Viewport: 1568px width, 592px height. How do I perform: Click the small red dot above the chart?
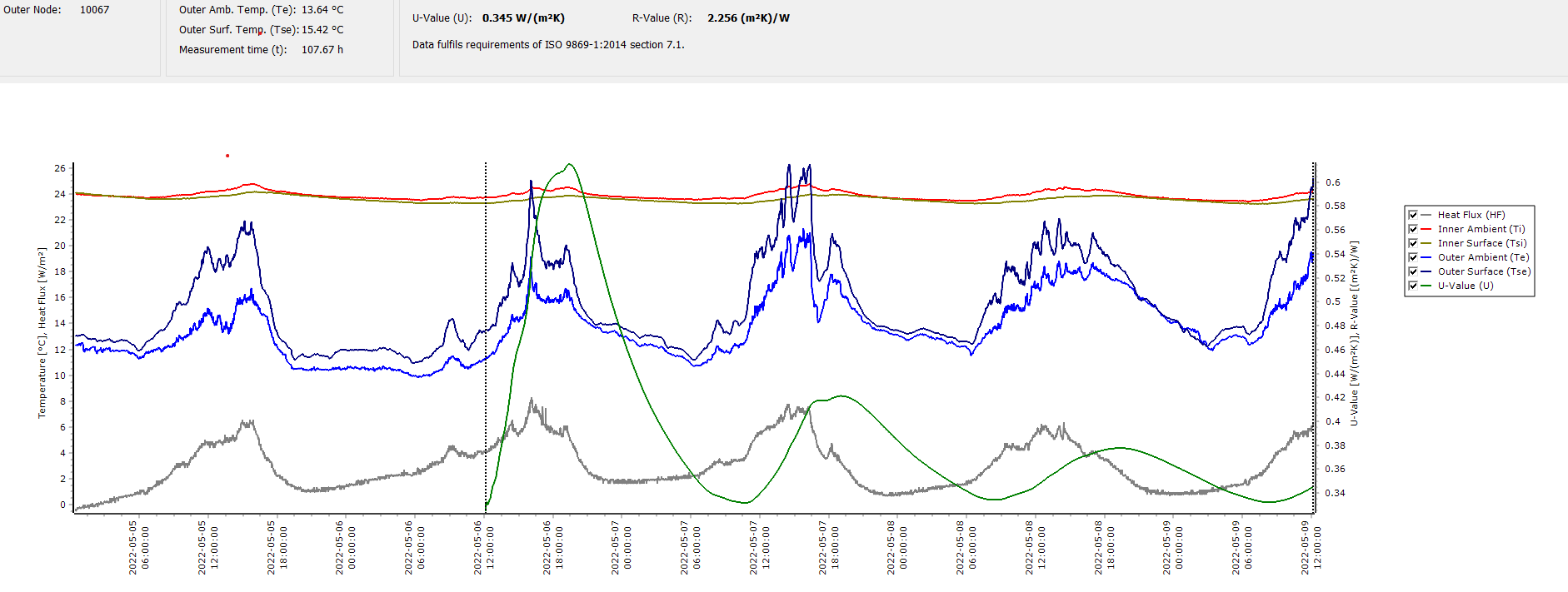tap(227, 156)
